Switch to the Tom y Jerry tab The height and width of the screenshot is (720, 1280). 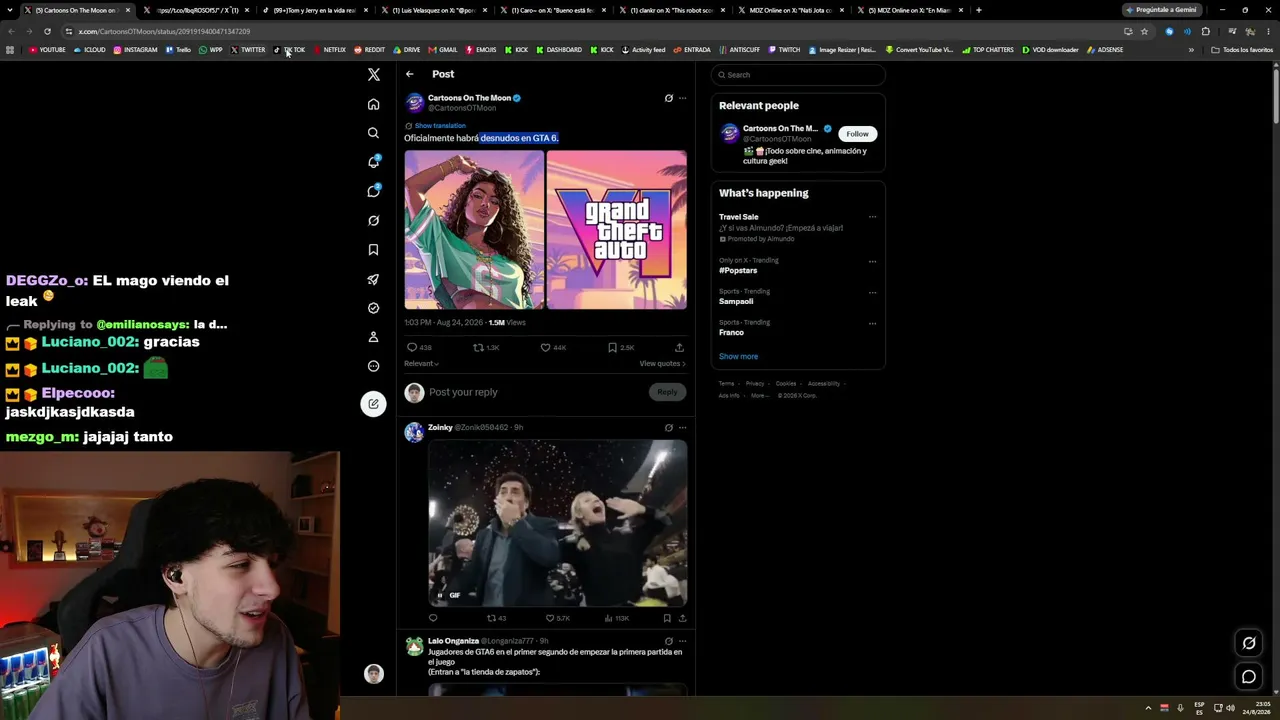[314, 10]
